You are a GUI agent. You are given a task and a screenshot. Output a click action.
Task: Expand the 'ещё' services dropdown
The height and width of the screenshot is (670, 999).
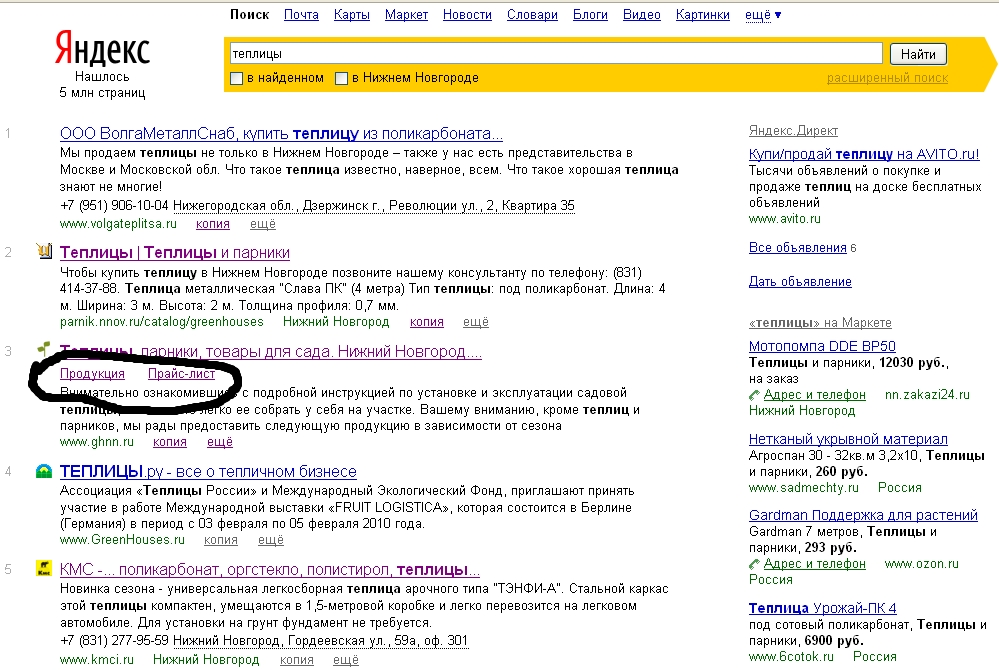pos(763,15)
